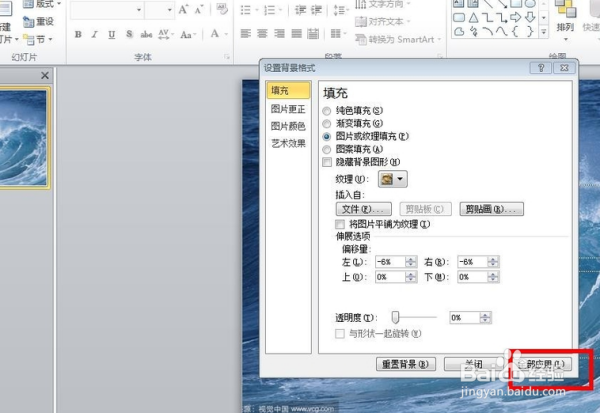Justify the paragraph text
Image resolution: width=600 pixels, height=413 pixels.
click(x=297, y=34)
